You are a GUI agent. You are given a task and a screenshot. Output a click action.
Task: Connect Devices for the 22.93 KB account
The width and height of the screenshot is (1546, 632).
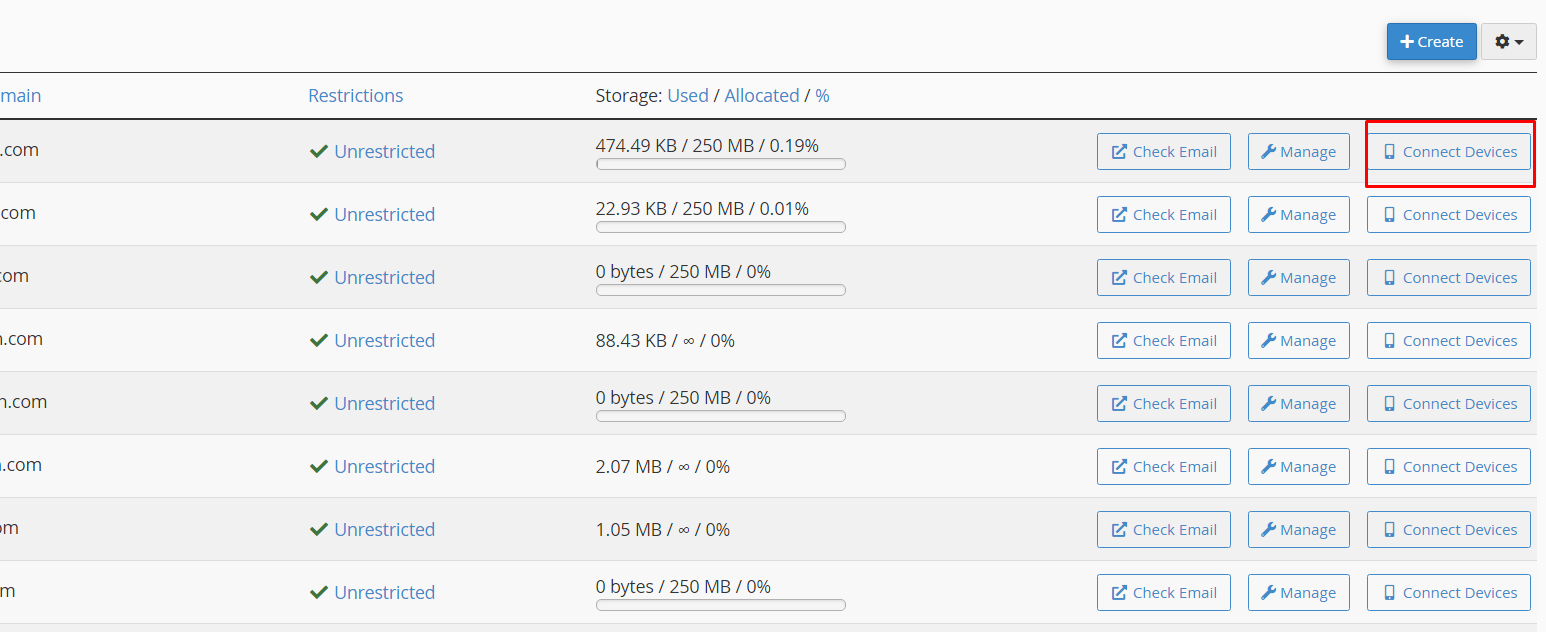[x=1448, y=215]
